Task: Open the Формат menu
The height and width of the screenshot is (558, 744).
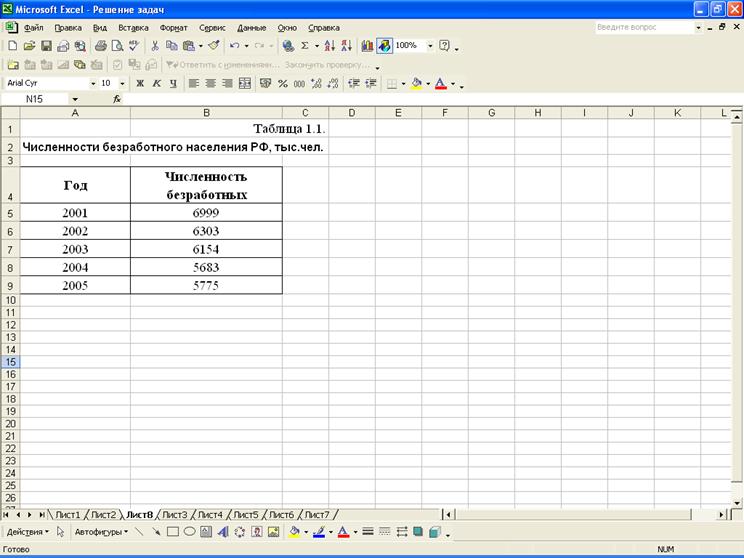Action: tap(173, 28)
